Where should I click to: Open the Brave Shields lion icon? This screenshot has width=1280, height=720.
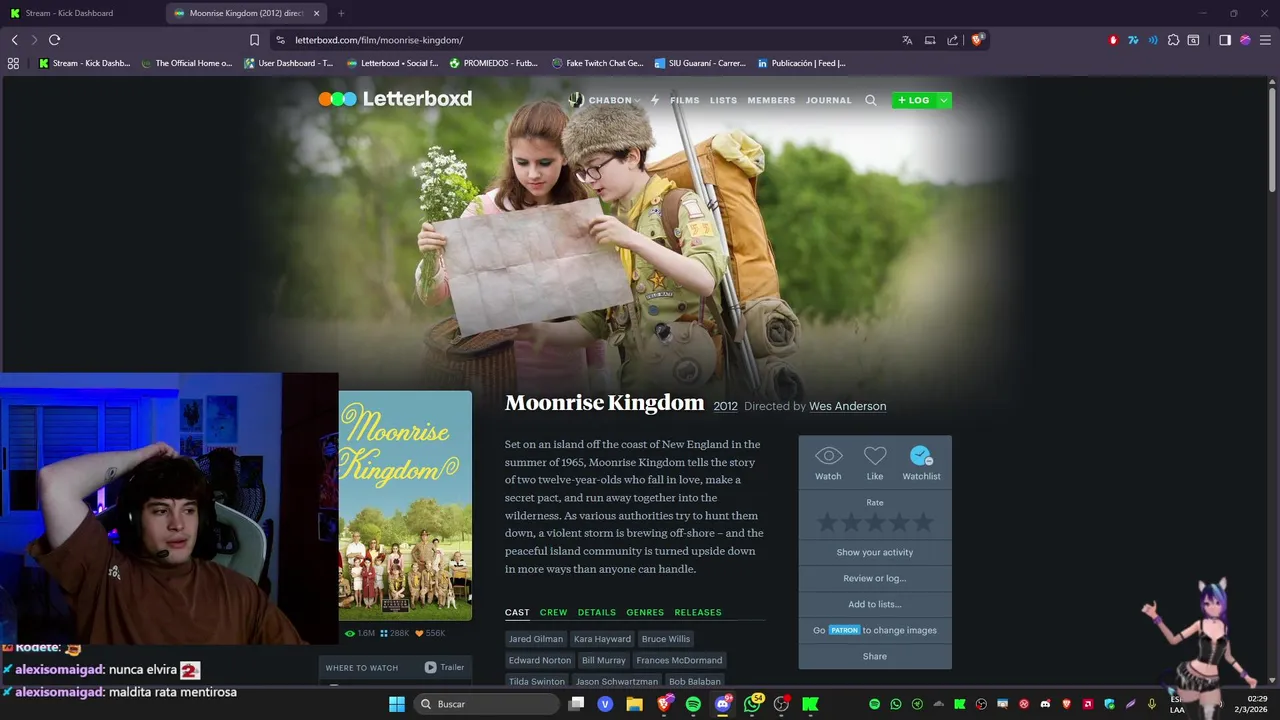point(977,40)
